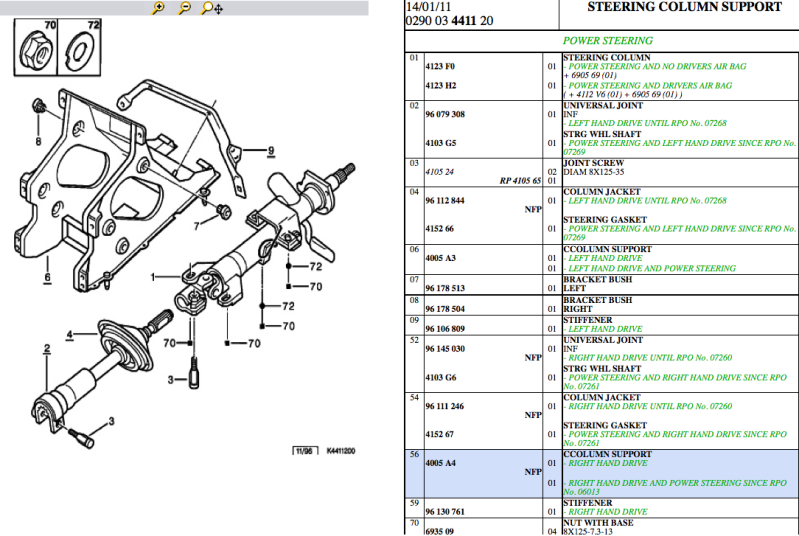Click callout number 4 in the diagram
Screen dimensions: 799x536
[70, 335]
